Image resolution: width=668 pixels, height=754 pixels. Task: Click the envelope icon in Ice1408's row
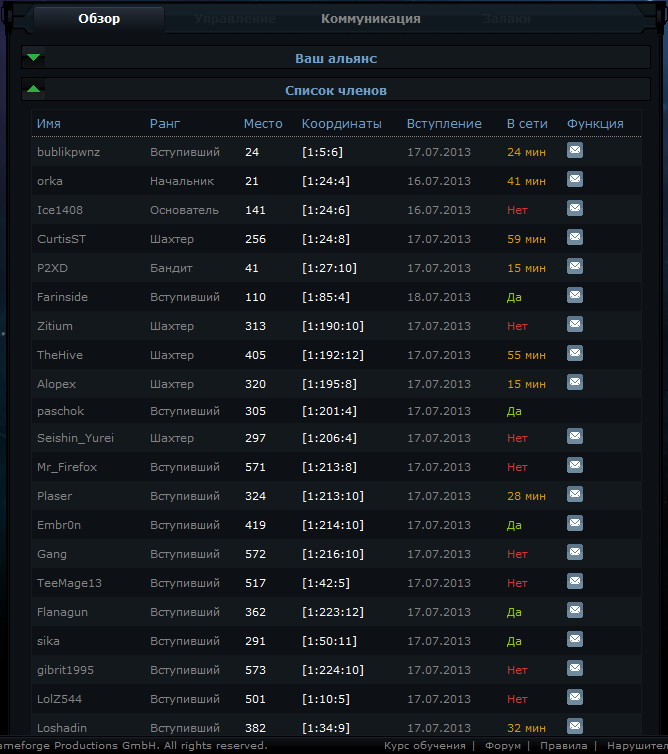575,209
